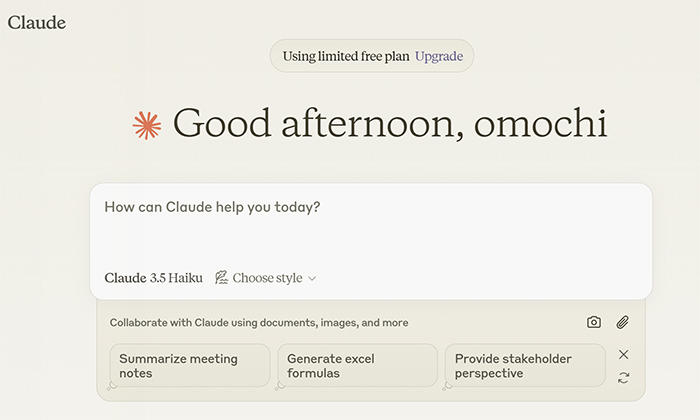Open the camera screenshot capture icon
Viewport: 700px width, 420px height.
[x=593, y=322]
